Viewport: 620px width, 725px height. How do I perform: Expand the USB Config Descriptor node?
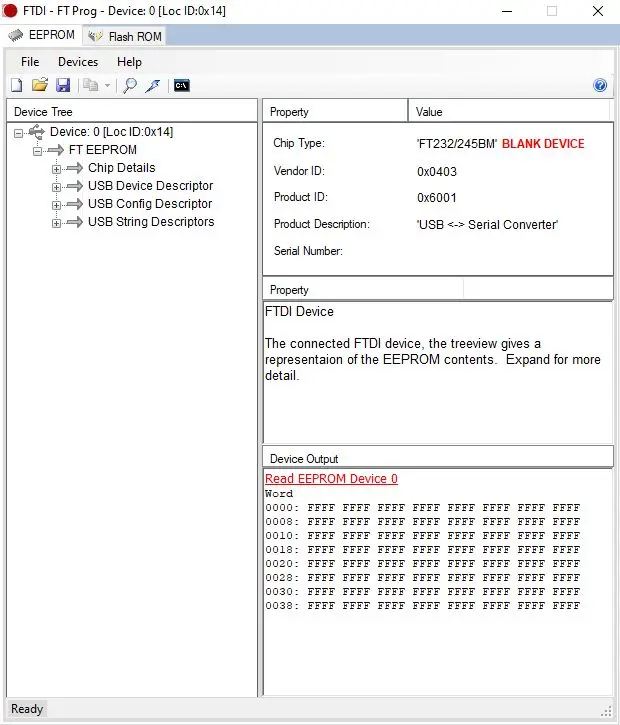(x=56, y=205)
